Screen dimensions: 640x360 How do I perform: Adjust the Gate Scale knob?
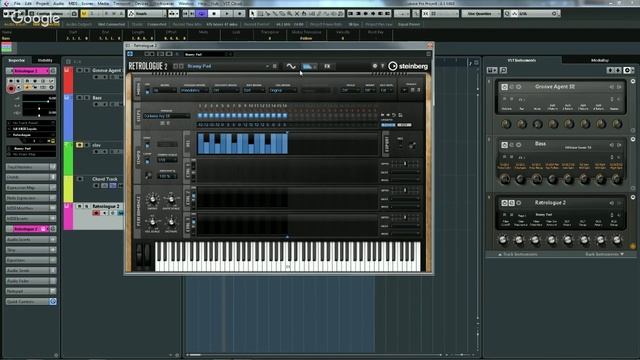pyautogui.click(x=171, y=200)
